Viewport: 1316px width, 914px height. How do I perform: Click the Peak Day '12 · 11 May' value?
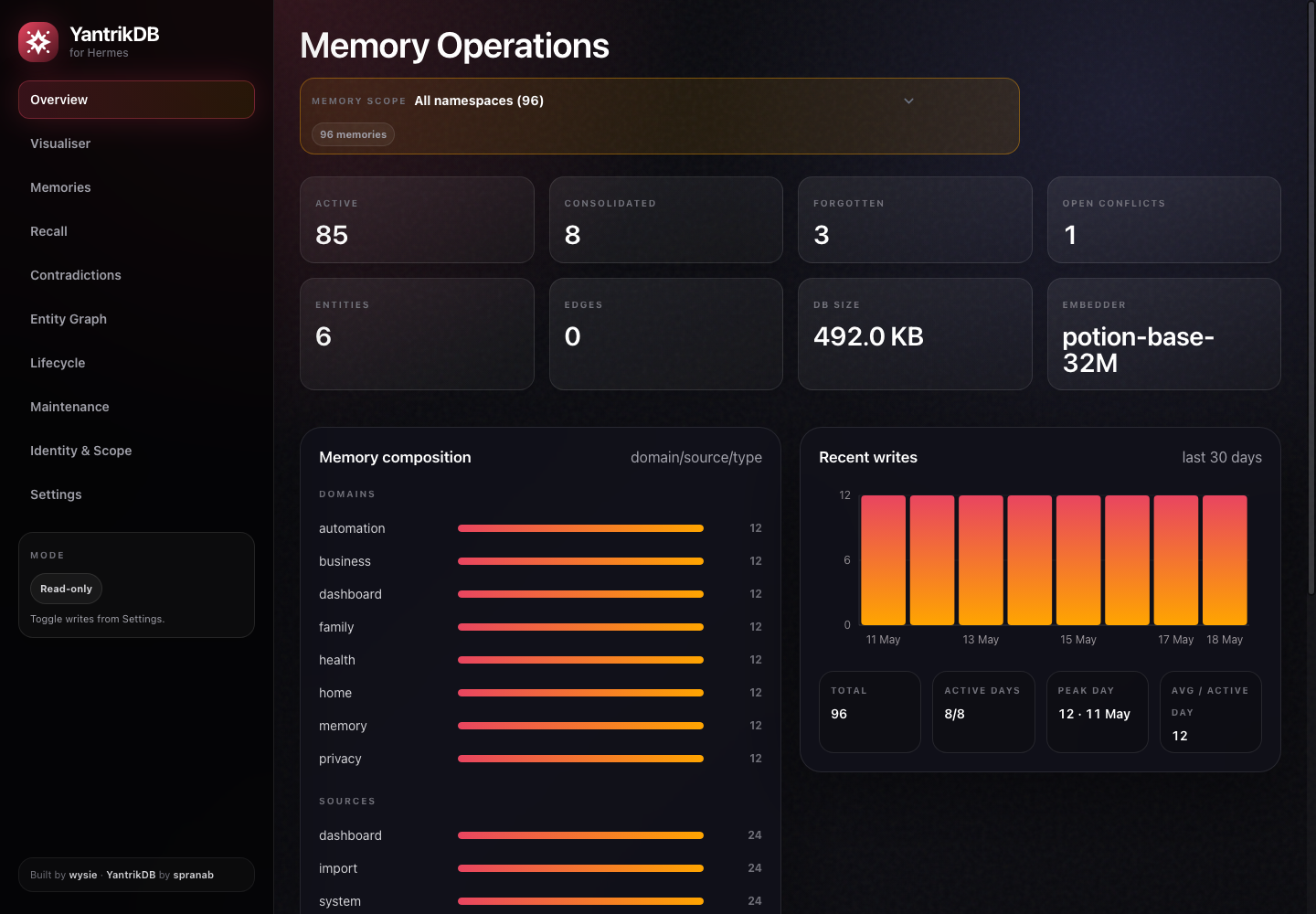coord(1094,714)
